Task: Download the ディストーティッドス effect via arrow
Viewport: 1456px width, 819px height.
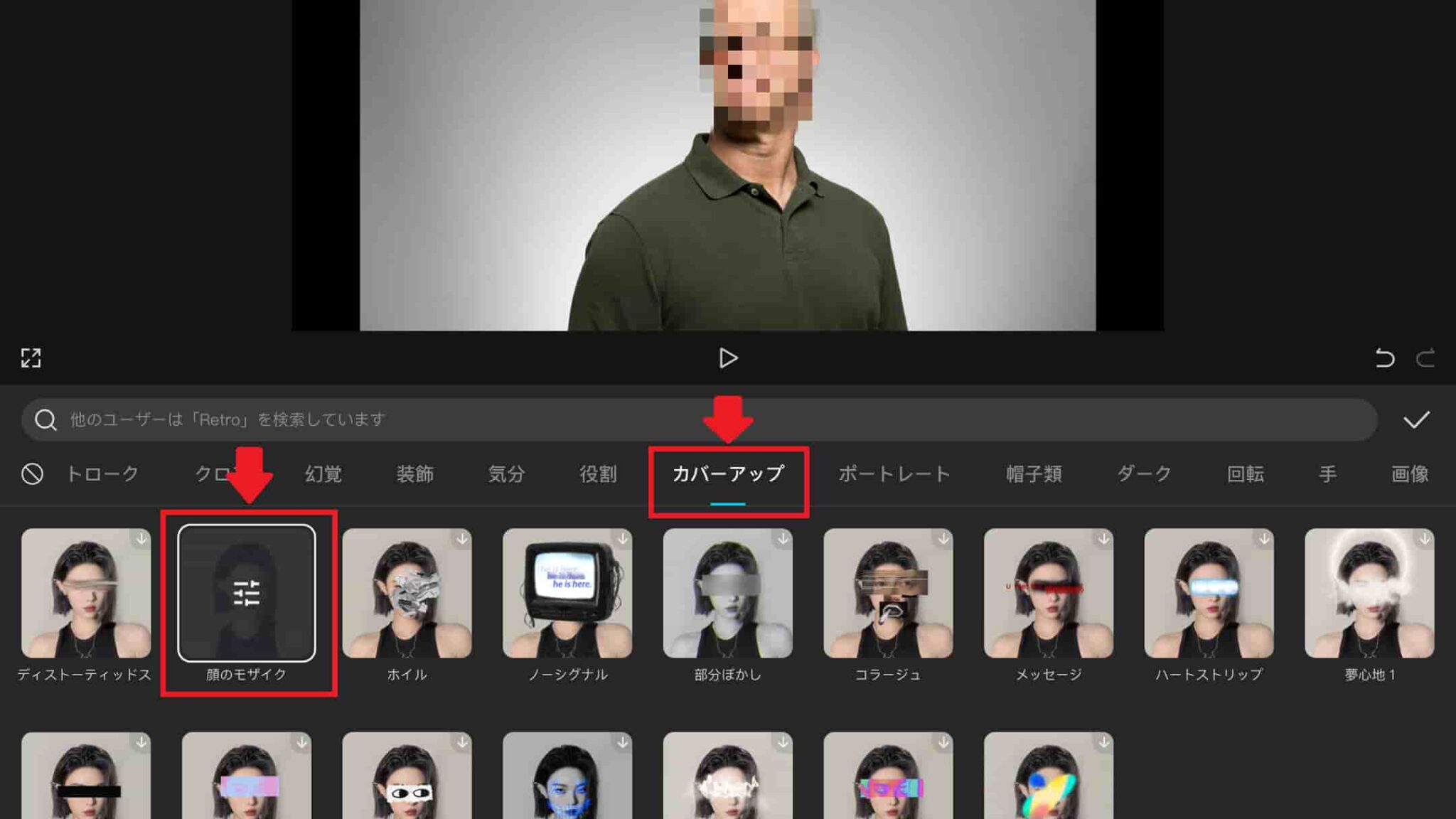Action: tap(141, 539)
